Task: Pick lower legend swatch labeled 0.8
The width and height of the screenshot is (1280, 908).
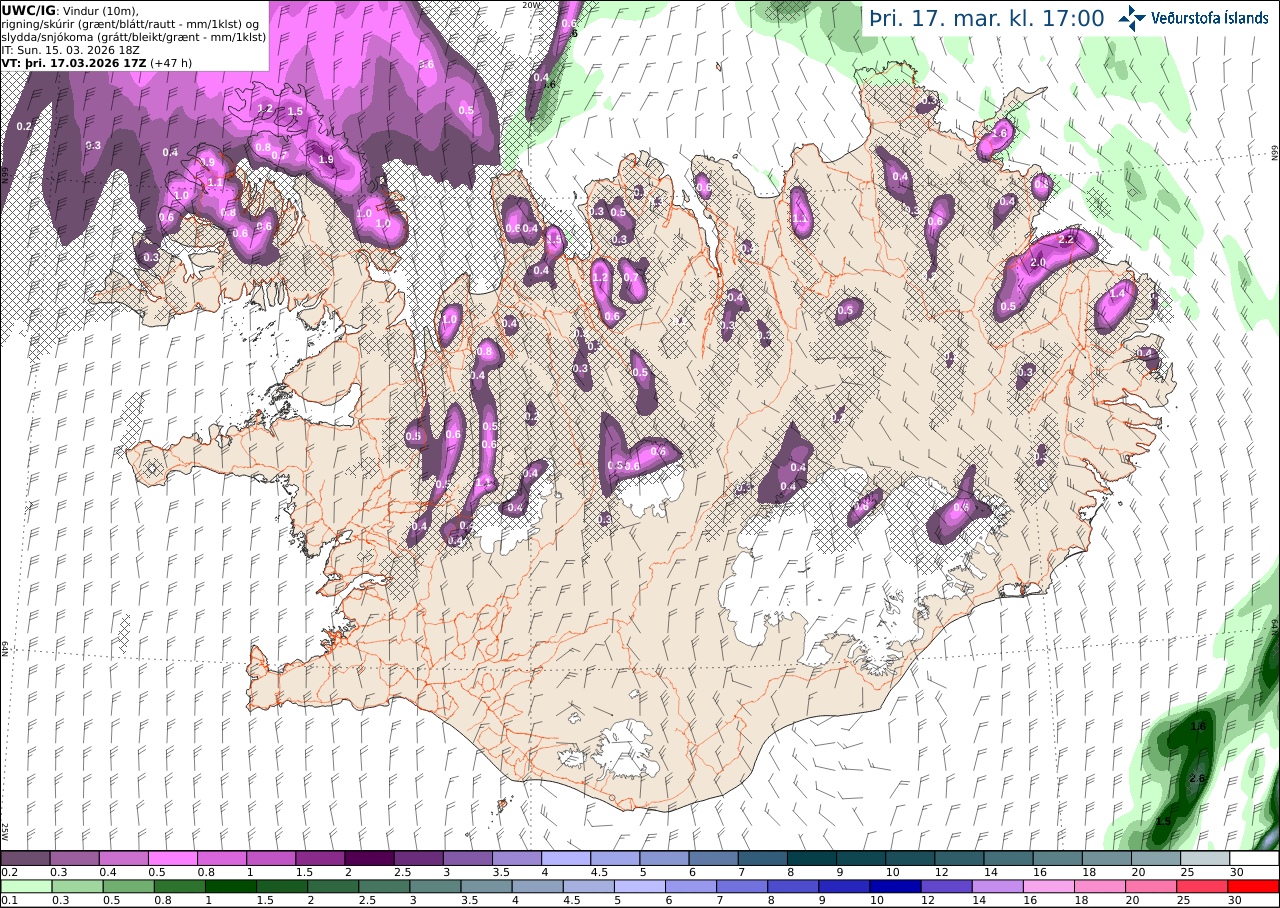Action: [179, 886]
